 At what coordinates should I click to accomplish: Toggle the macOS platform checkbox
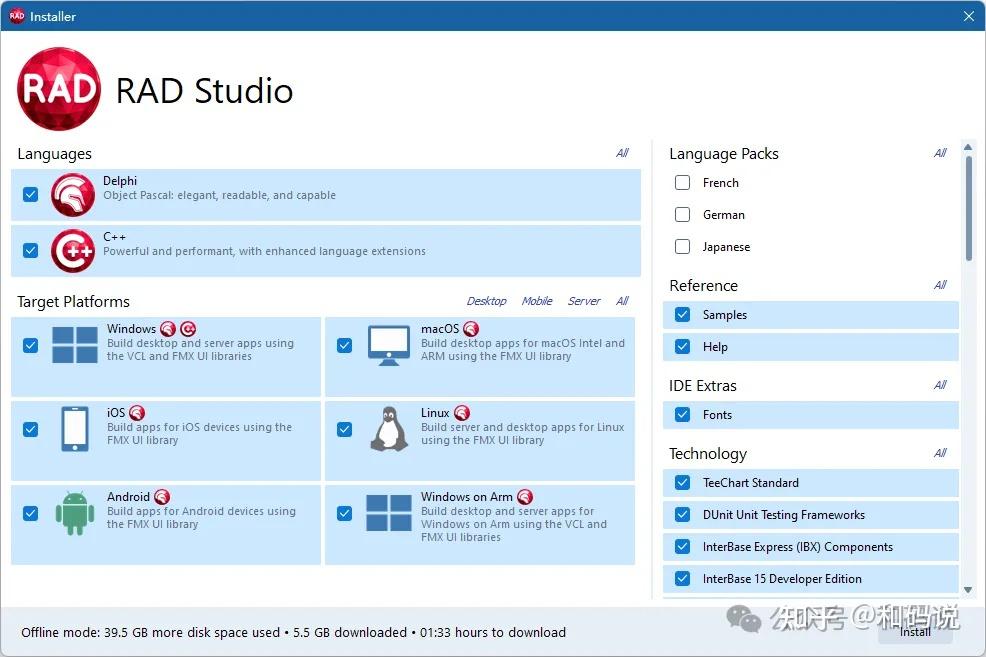[x=345, y=345]
